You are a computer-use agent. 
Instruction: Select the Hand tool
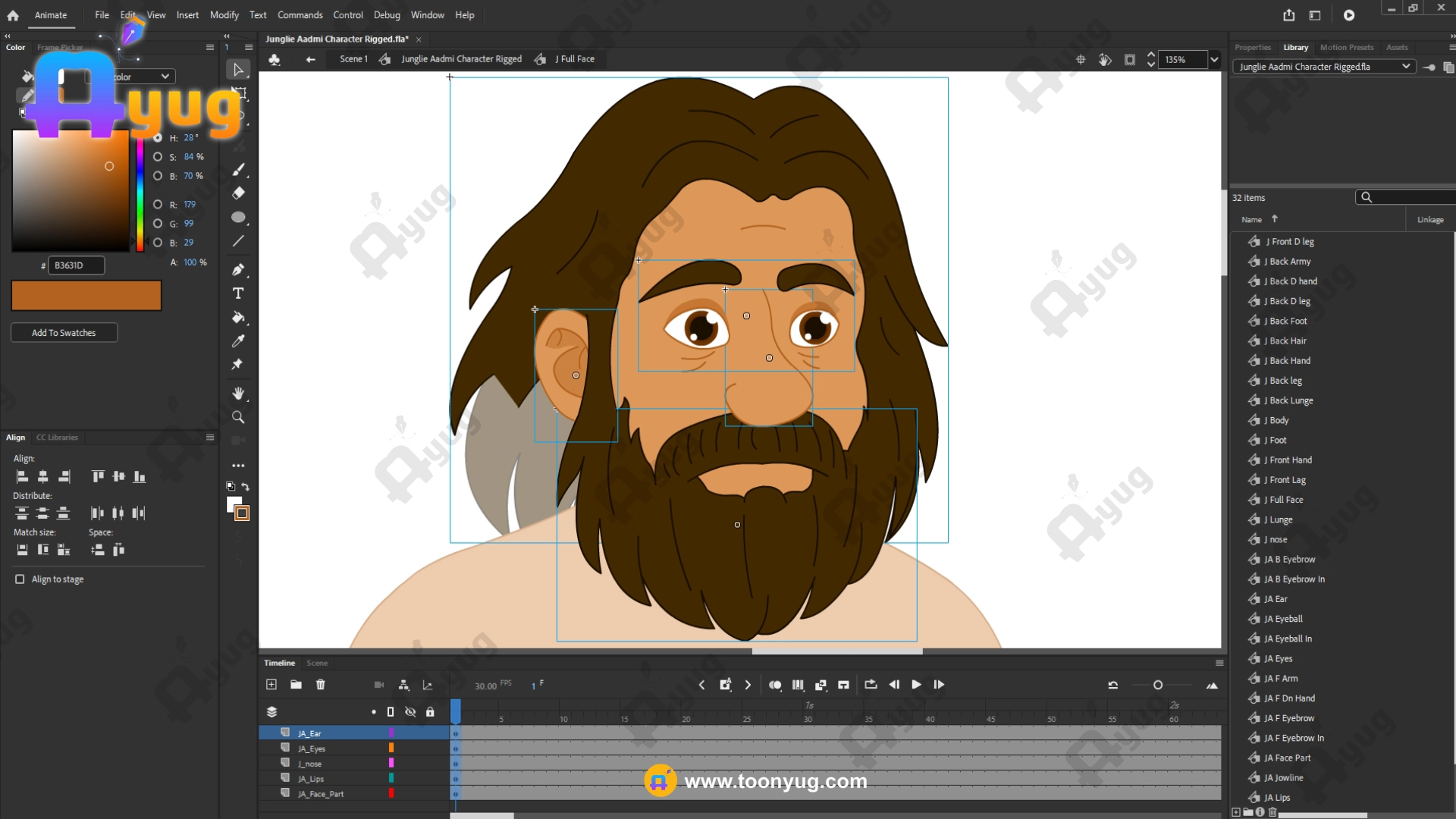238,393
